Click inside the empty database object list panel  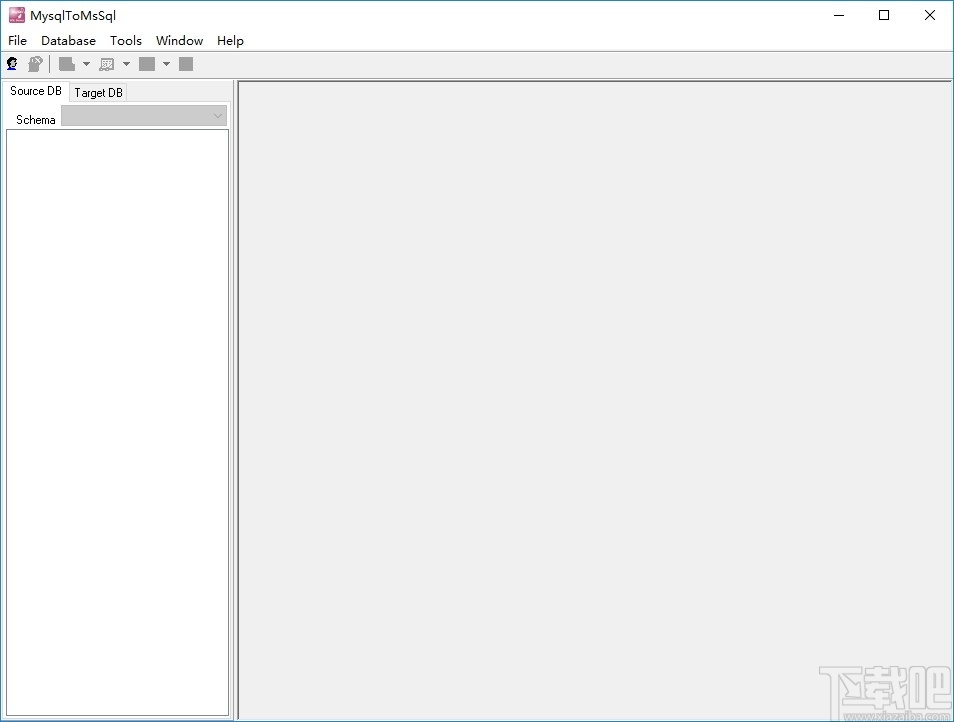click(x=117, y=420)
